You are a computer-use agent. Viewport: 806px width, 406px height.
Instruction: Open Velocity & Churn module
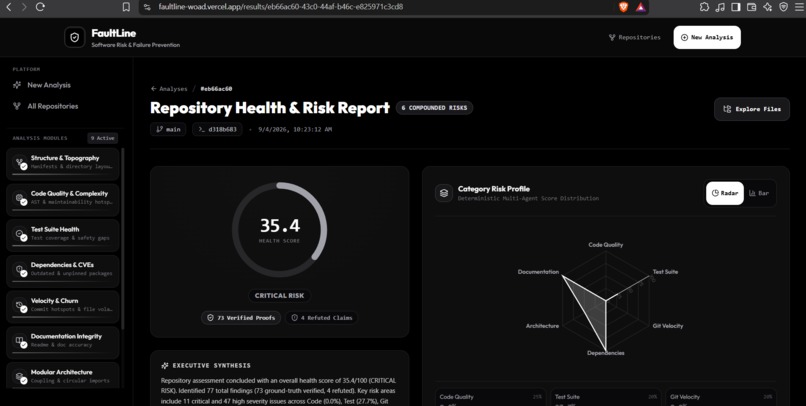63,305
